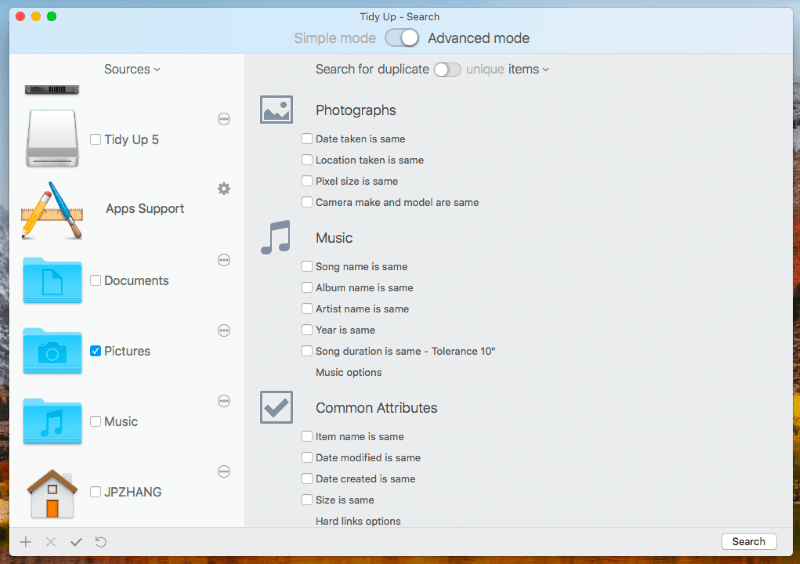Click the Common Attributes heading
Screen dimensions: 800x564
tap(377, 408)
